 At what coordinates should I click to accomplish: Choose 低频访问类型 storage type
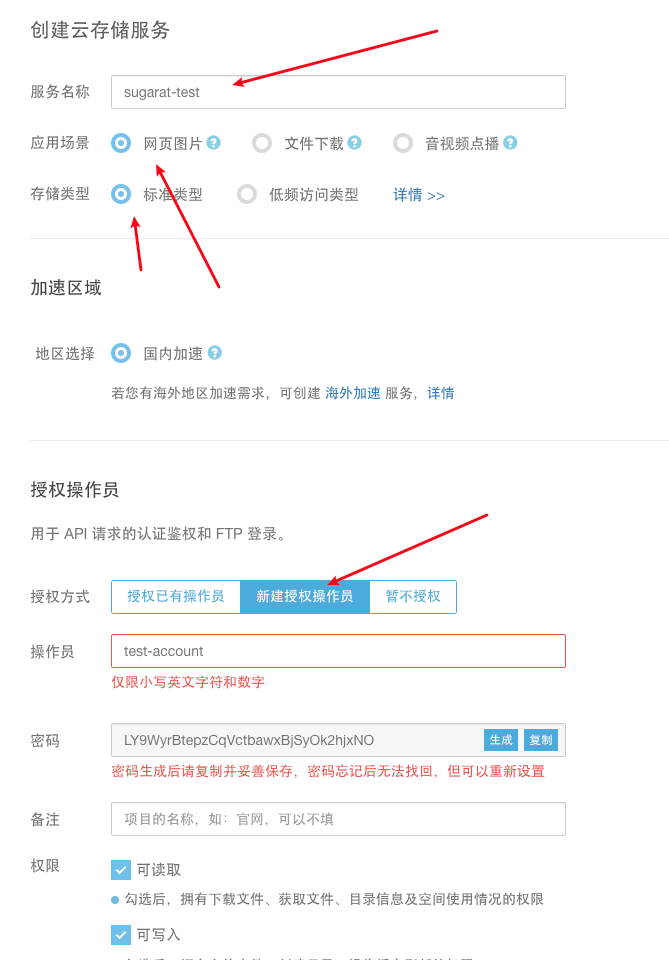pos(247,195)
